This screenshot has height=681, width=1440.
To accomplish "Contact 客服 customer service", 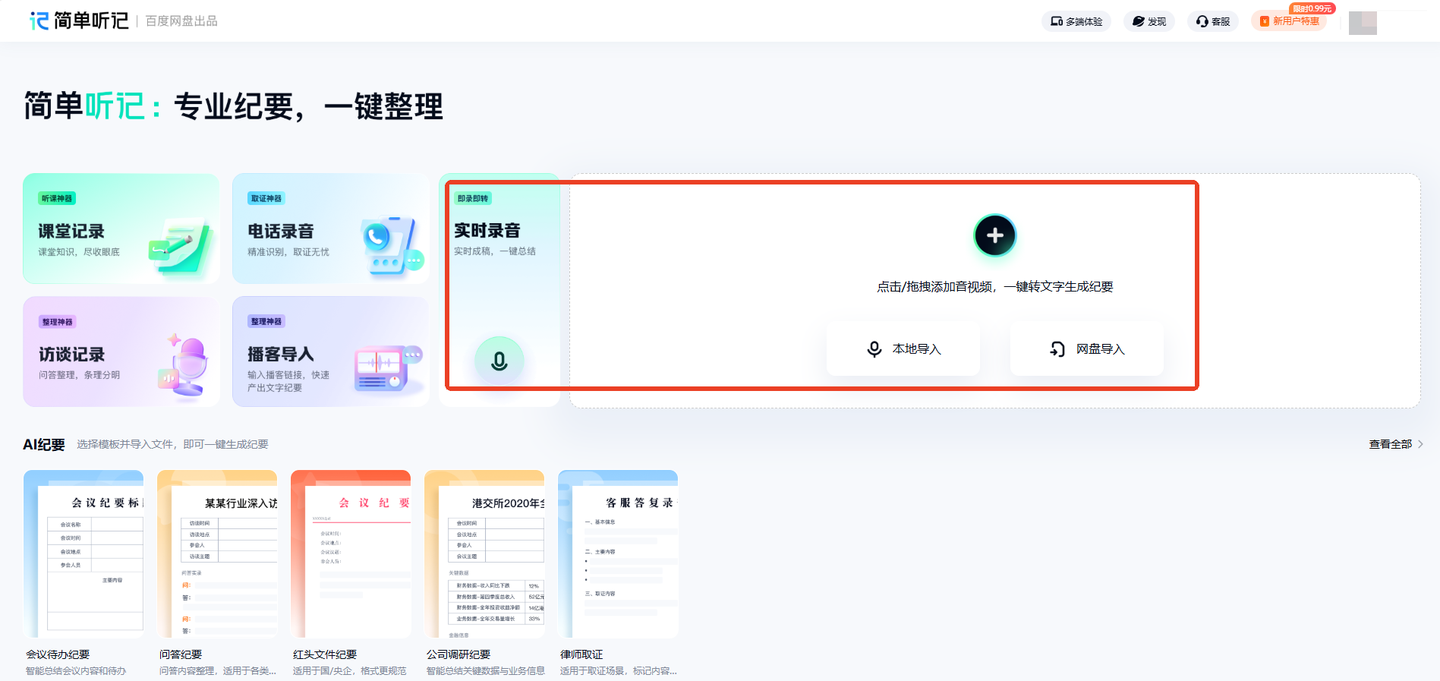I will pos(1213,21).
